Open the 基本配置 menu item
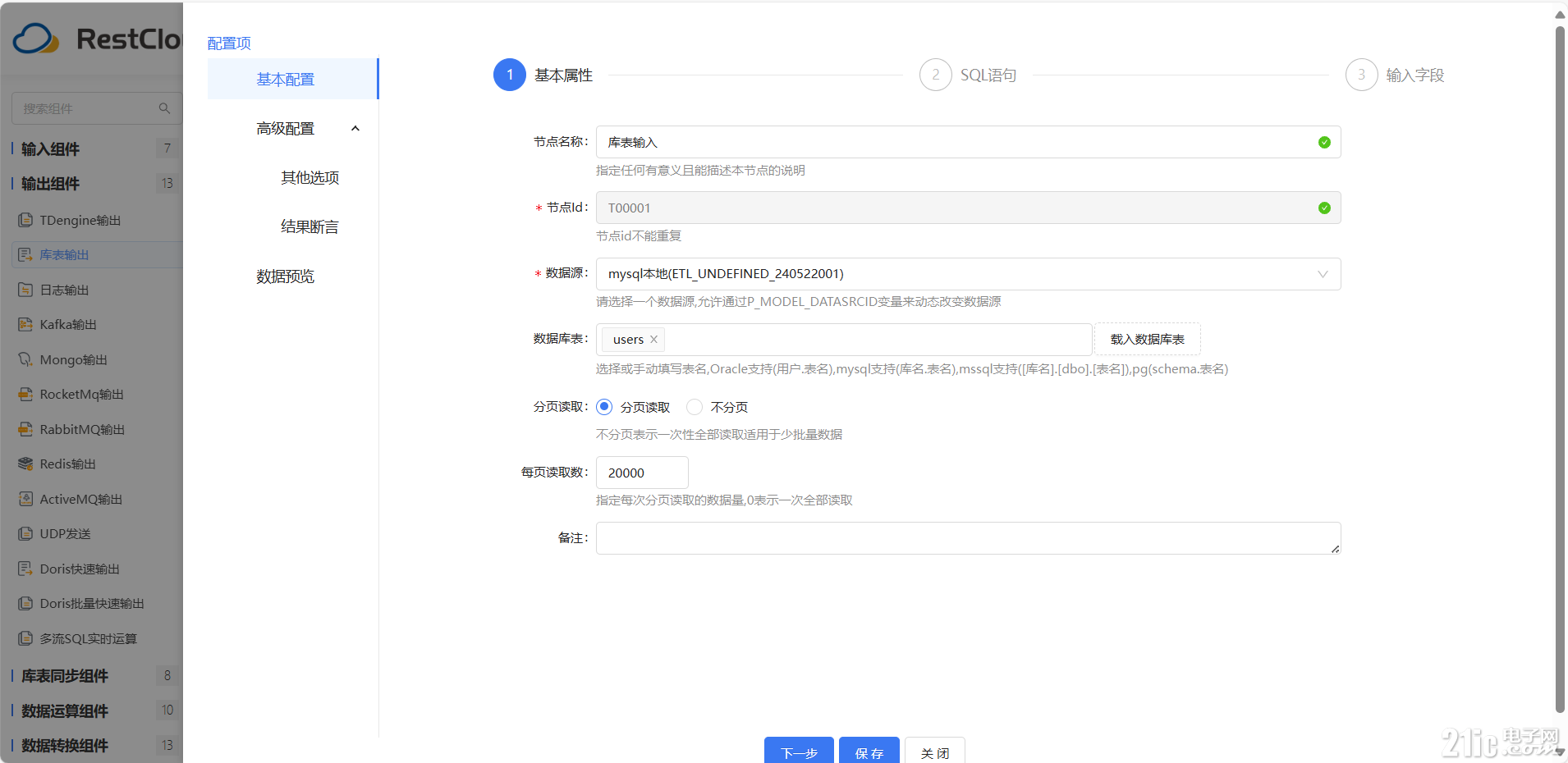This screenshot has width=1568, height=763. (293, 79)
